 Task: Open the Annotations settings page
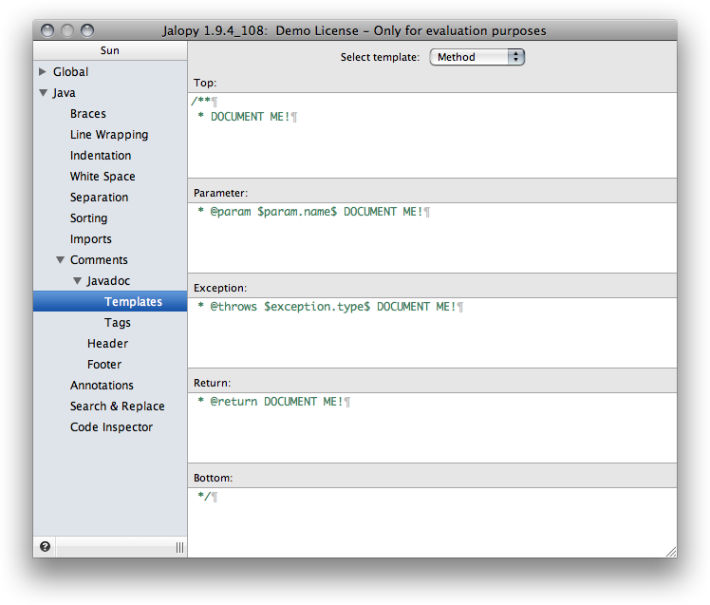click(x=102, y=385)
